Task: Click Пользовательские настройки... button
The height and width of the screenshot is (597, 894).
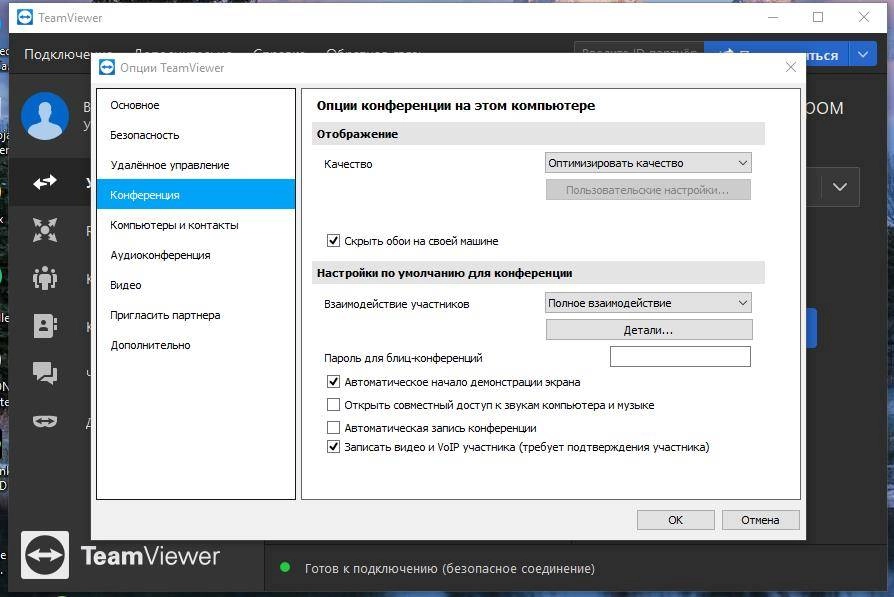Action: point(648,190)
